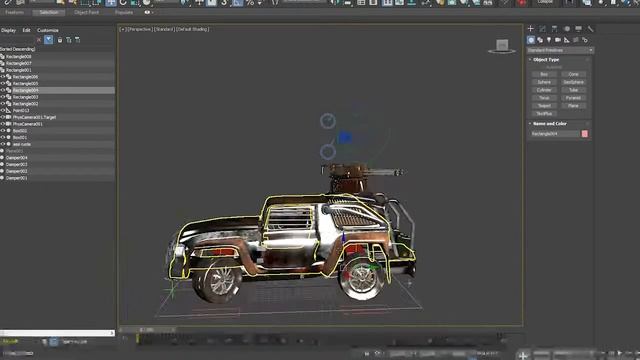
Task: Open the Customize menu in Scene Explorer
Action: point(48,30)
